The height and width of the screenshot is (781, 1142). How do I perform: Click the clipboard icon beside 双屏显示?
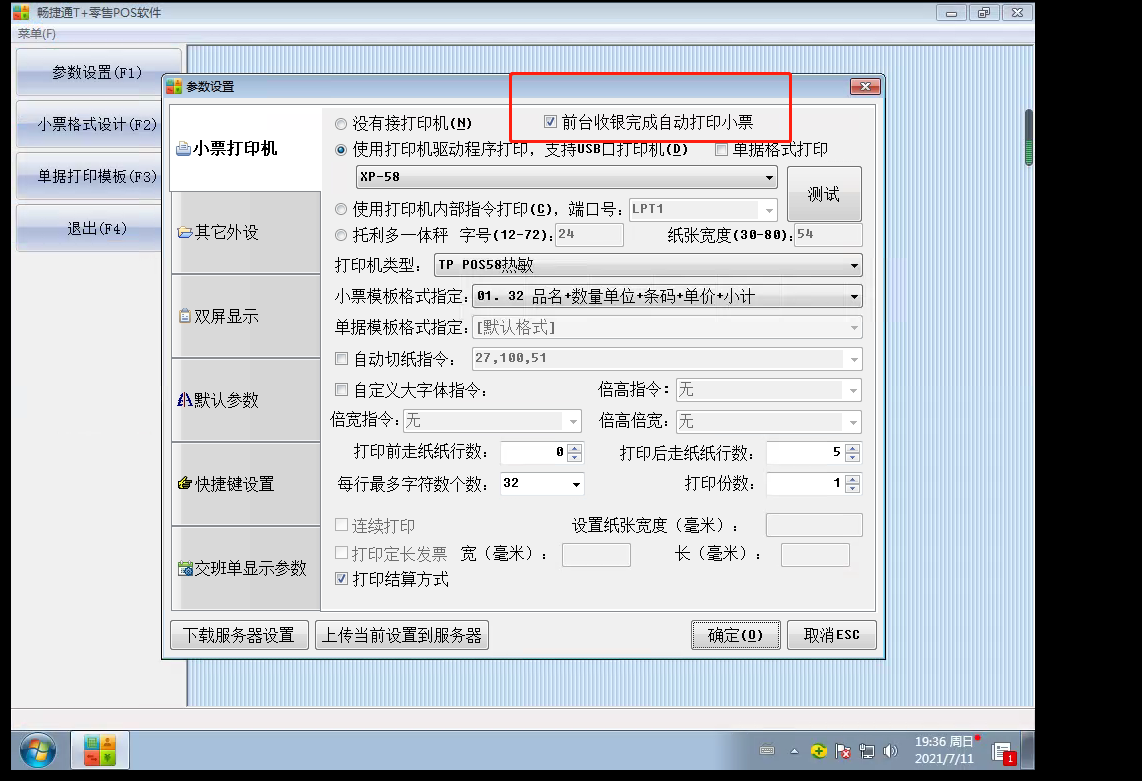pyautogui.click(x=185, y=316)
